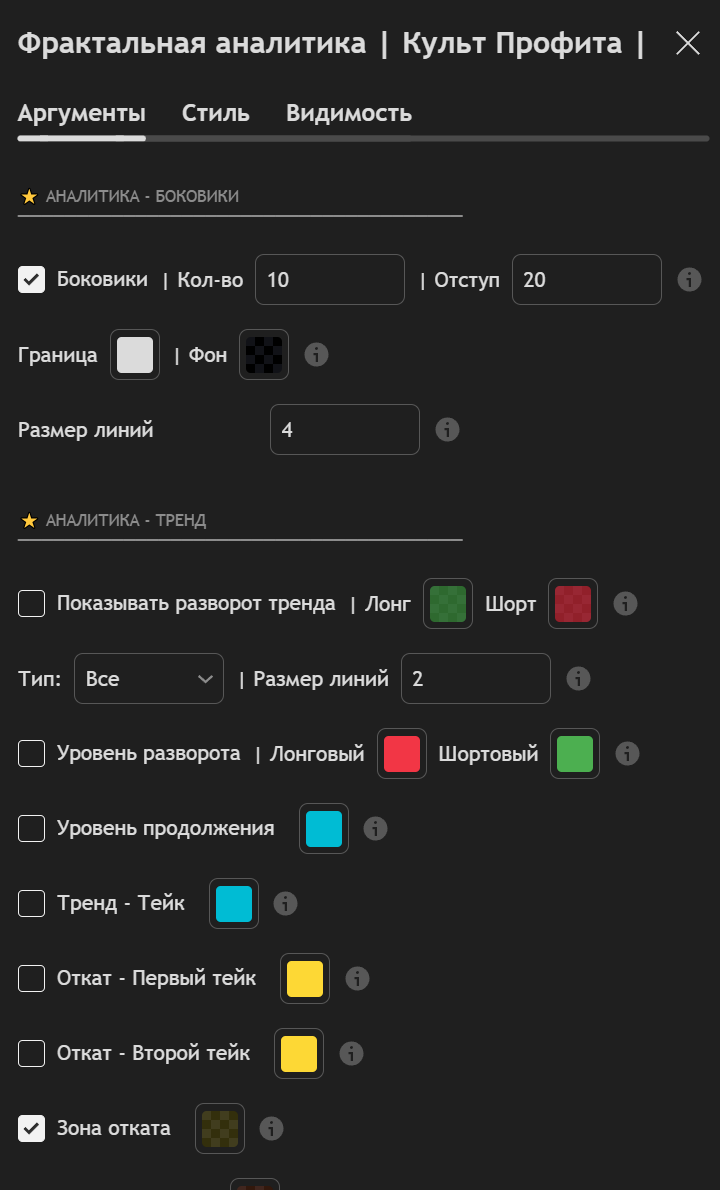Click info icon for Тренд - Тейк
Viewport: 720px width, 1190px height.
286,903
